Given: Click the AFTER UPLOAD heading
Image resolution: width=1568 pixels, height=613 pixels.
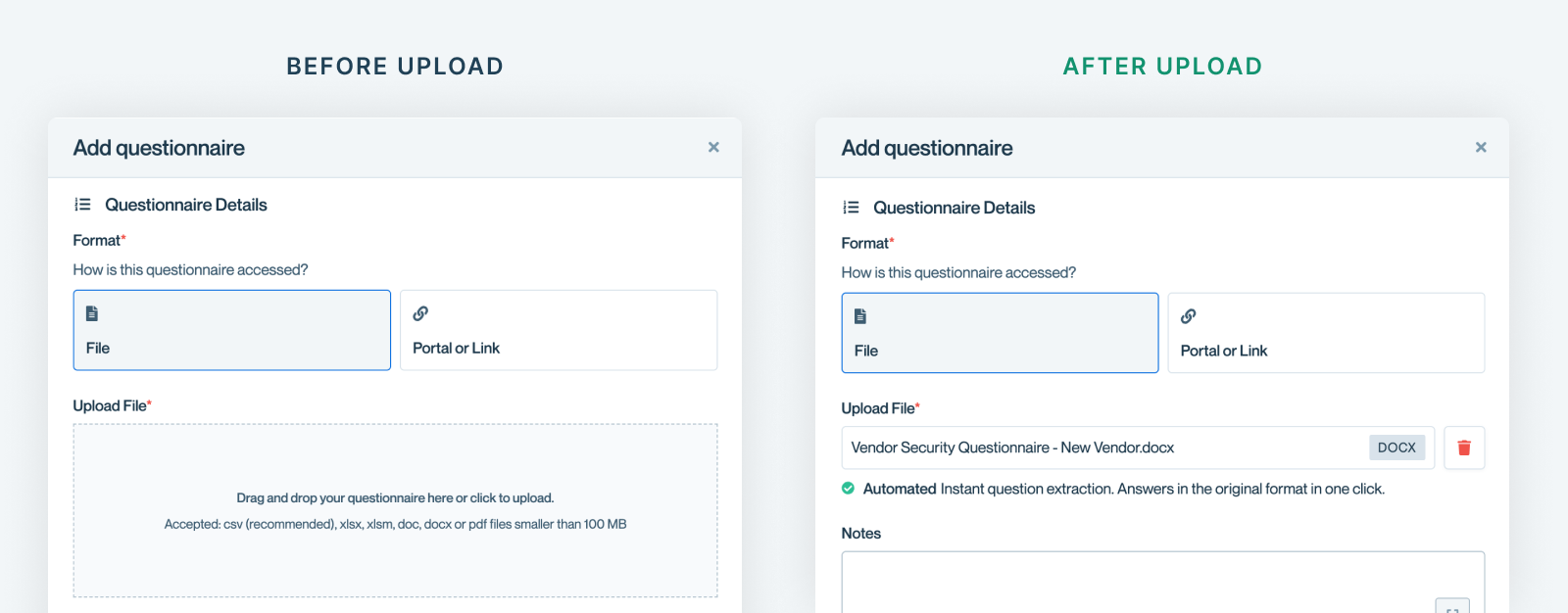Looking at the screenshot, I should 1162,66.
